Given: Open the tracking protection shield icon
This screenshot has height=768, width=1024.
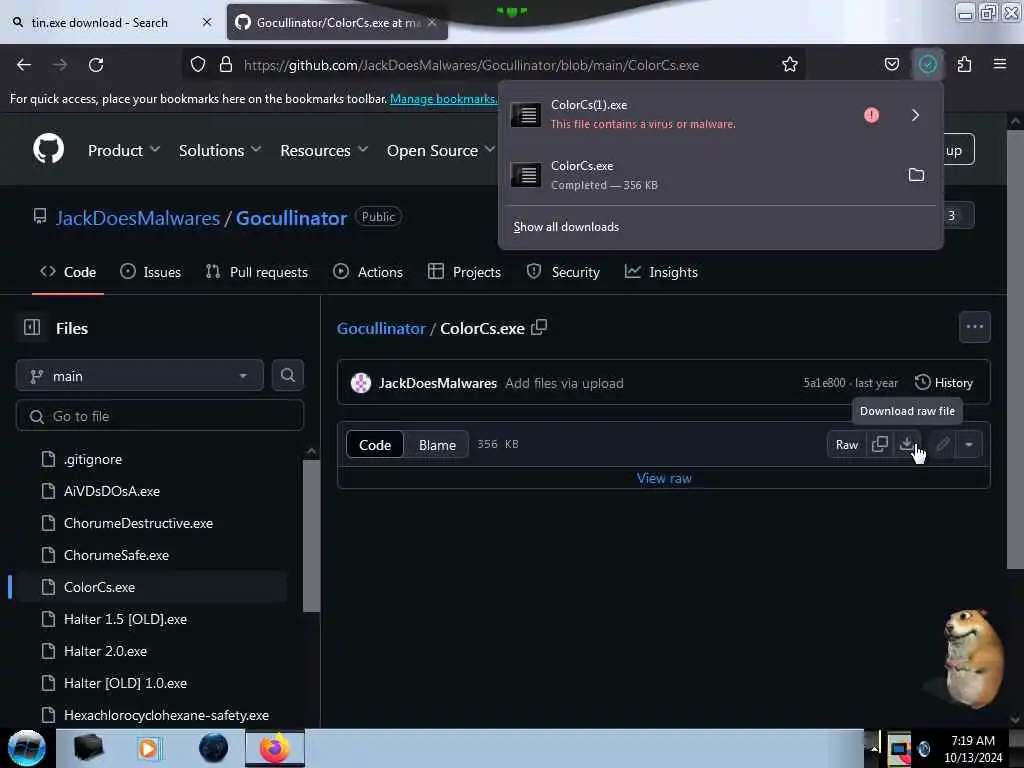Looking at the screenshot, I should [x=198, y=65].
